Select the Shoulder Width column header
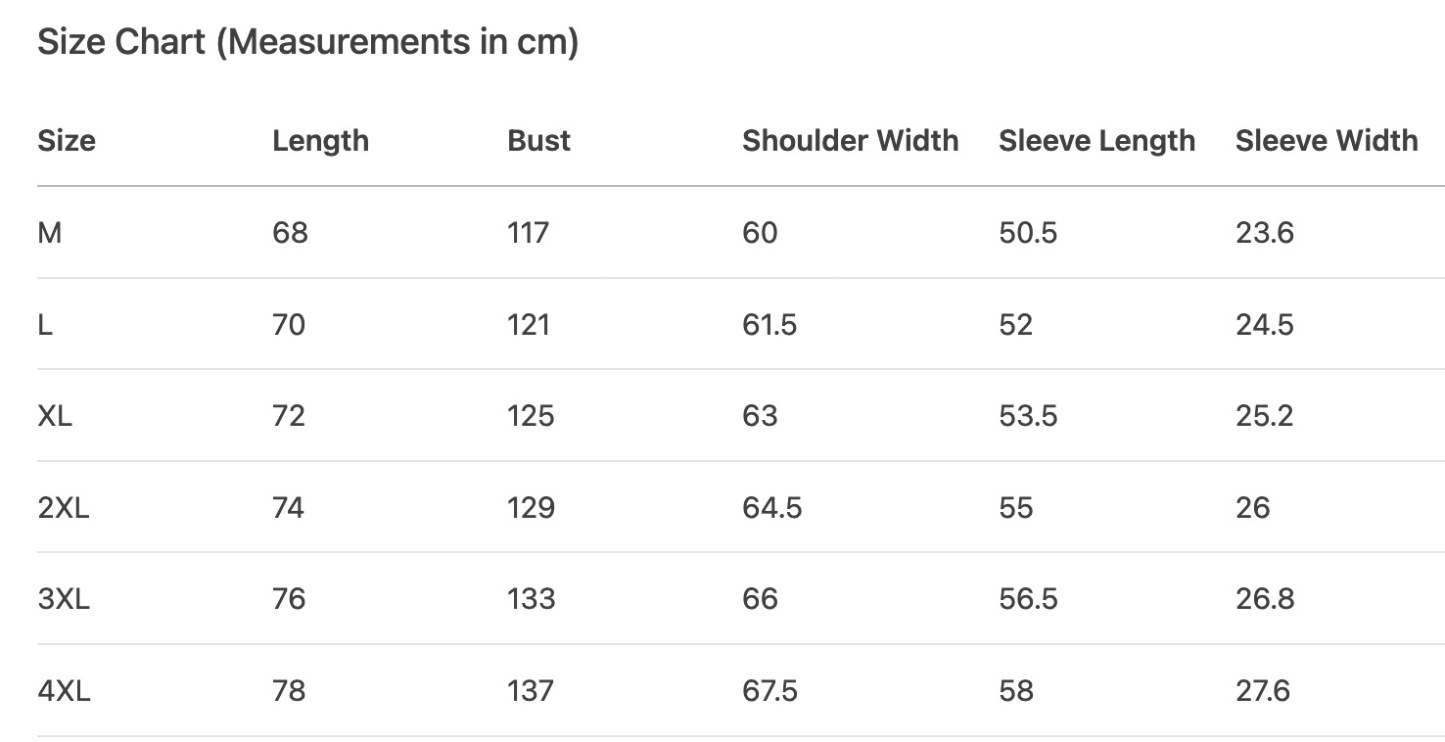 pos(850,140)
